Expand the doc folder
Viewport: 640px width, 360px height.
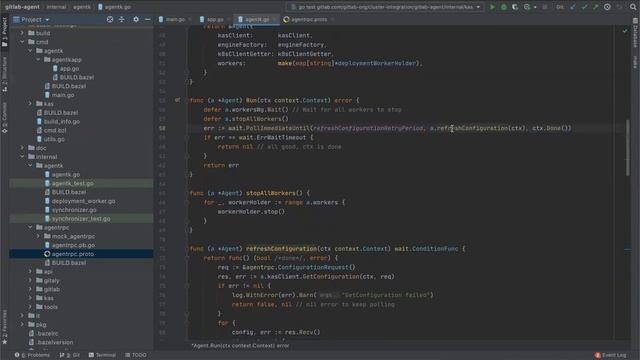click(x=22, y=148)
